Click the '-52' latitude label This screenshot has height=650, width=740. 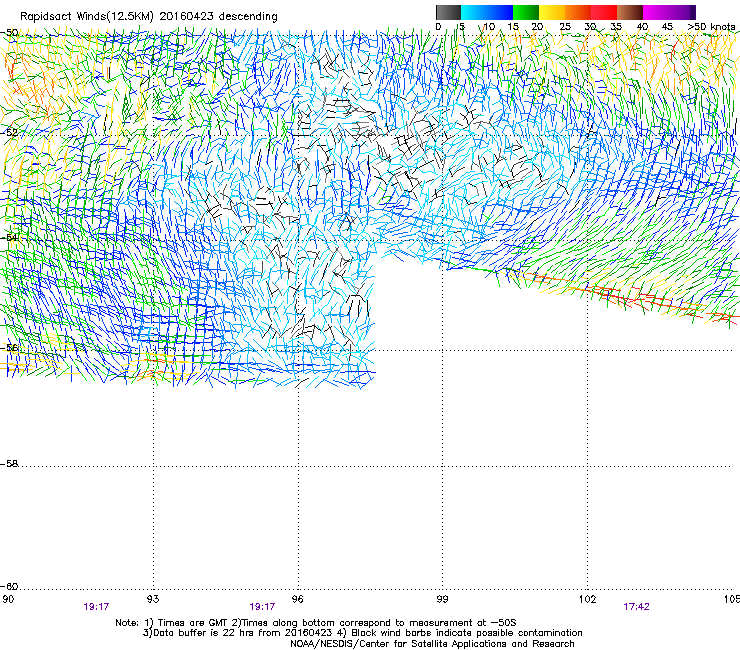[9, 133]
